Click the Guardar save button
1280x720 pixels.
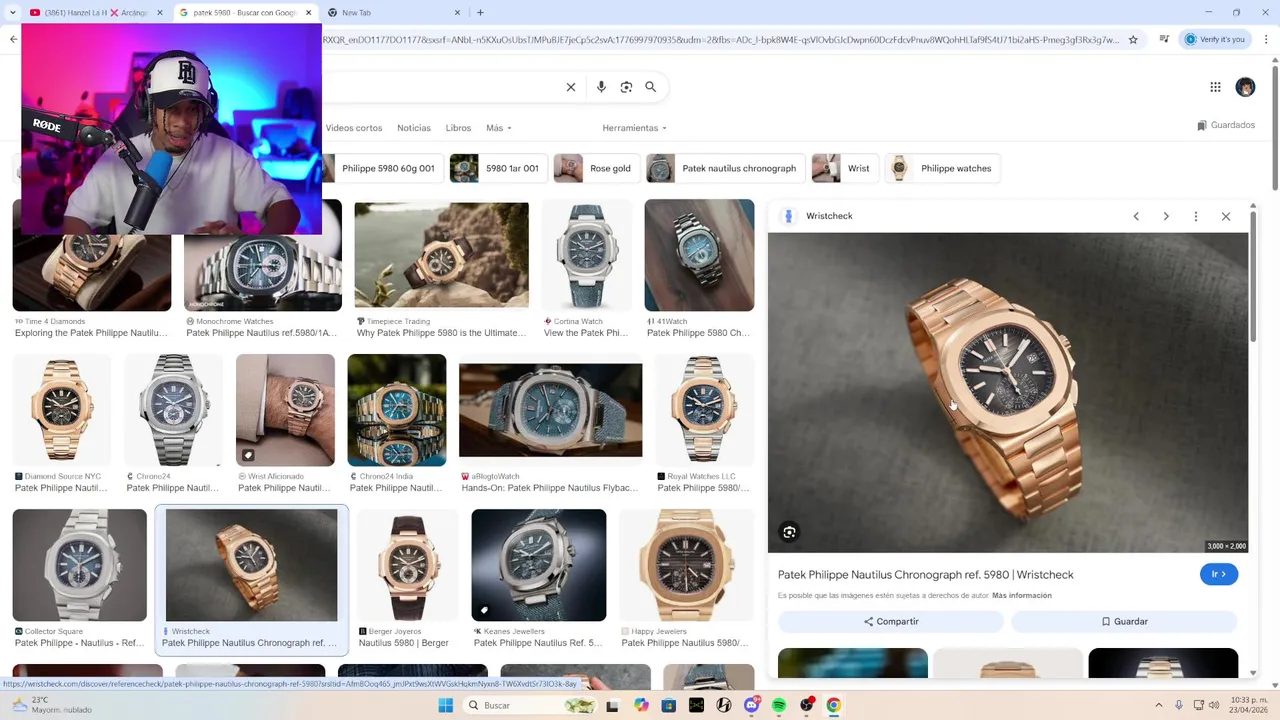point(1124,621)
